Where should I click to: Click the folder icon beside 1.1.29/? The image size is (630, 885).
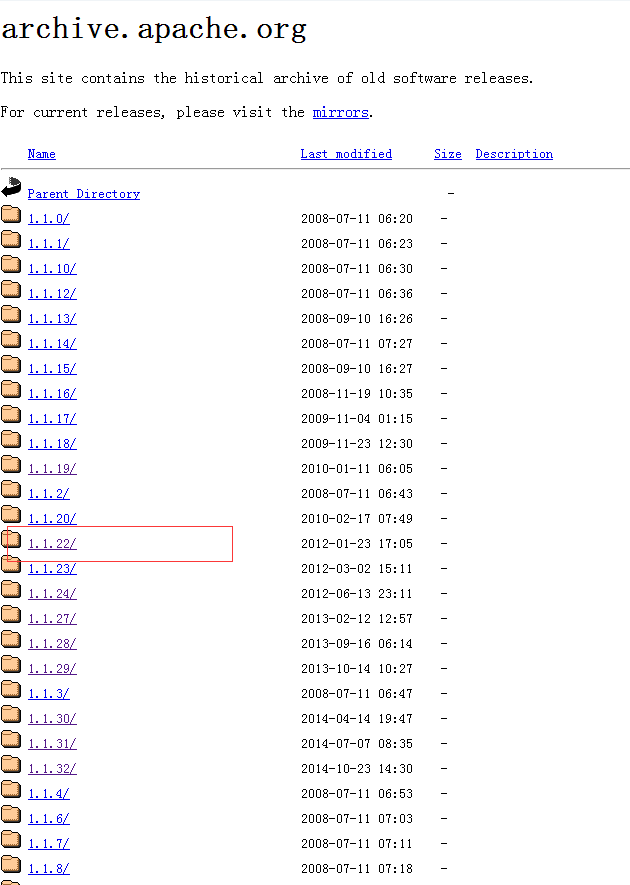[11, 664]
